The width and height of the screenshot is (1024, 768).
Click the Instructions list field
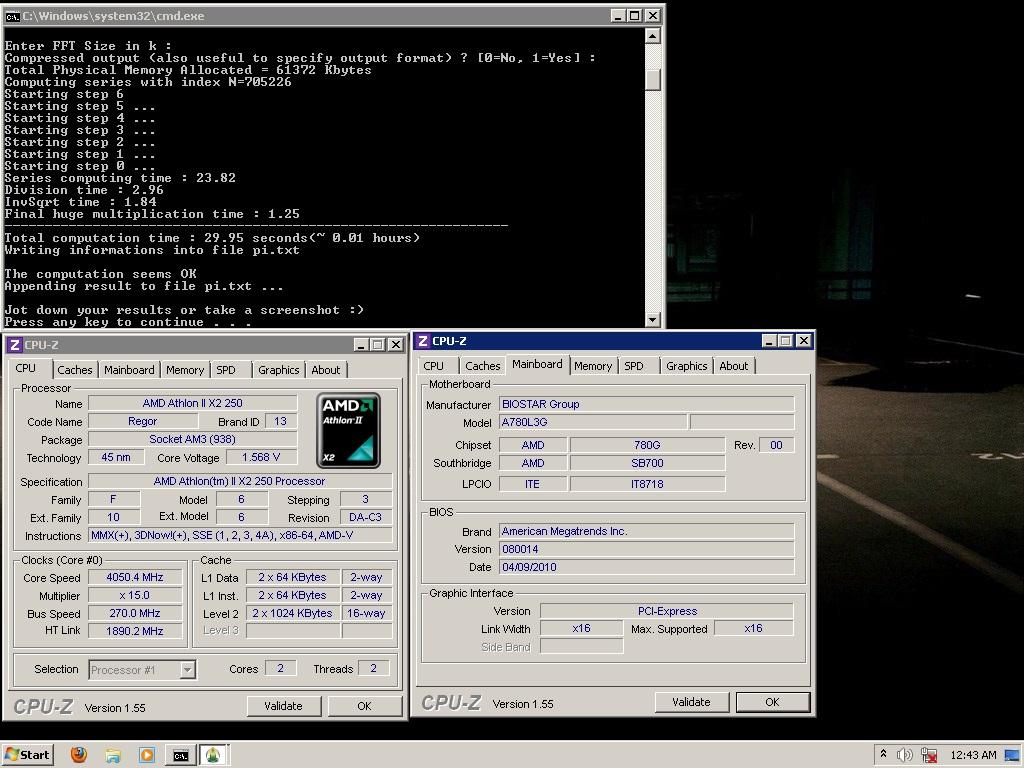point(240,536)
